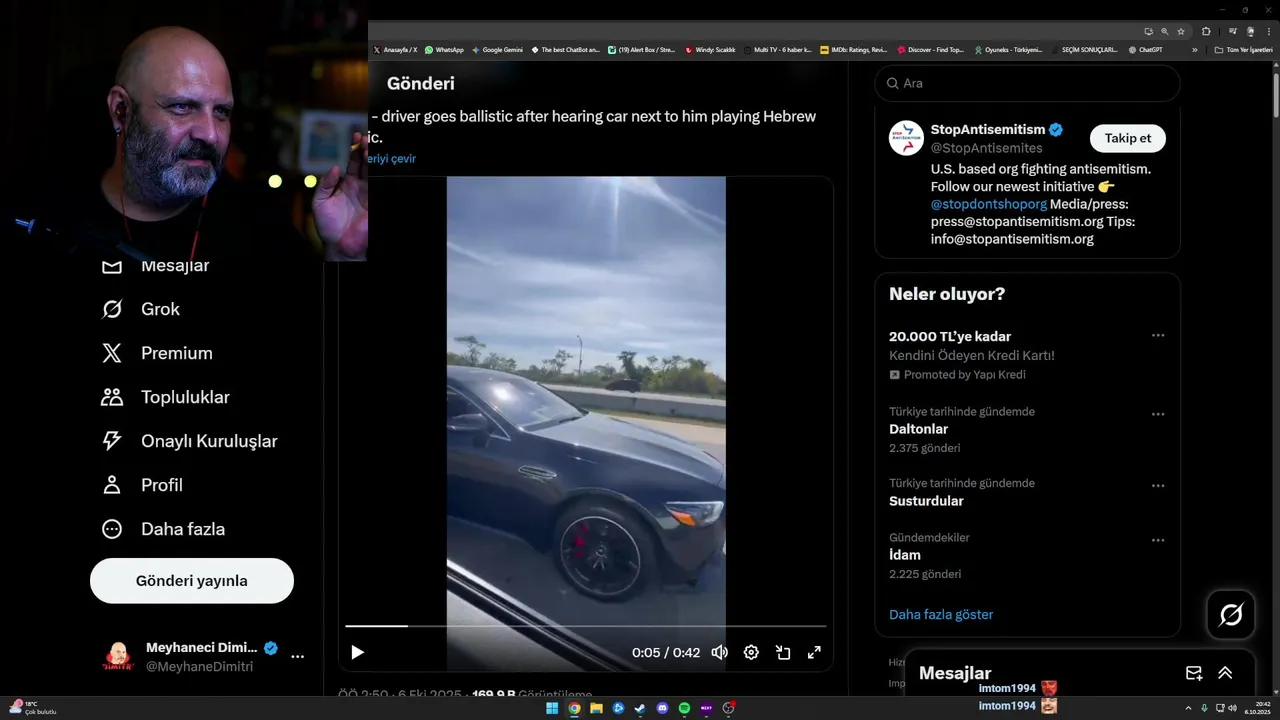Open the Grok sidebar icon

pyautogui.click(x=112, y=309)
